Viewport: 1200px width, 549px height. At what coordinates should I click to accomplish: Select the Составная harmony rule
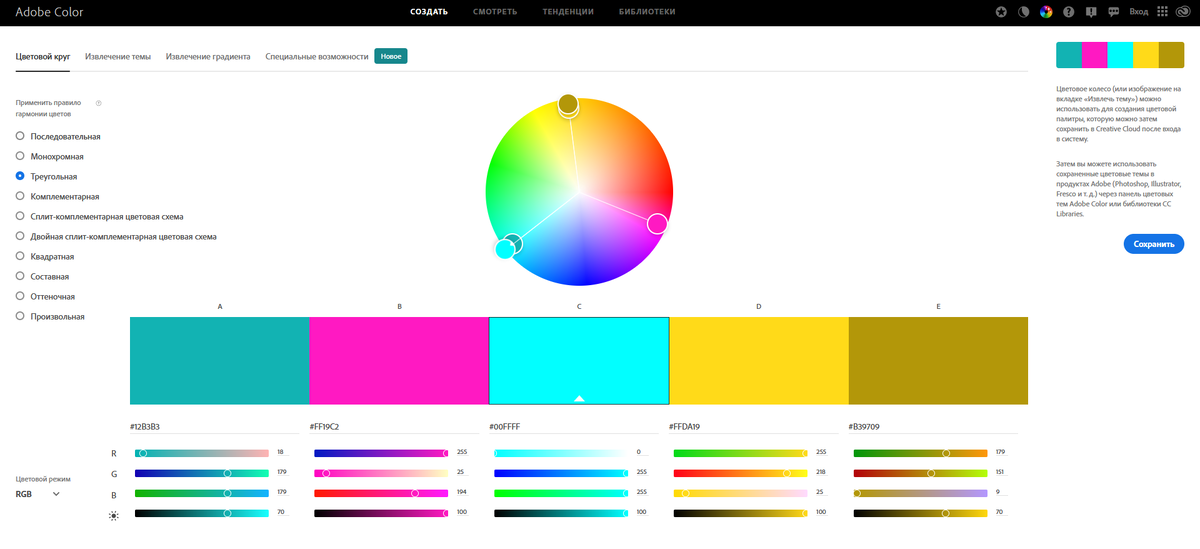tap(42, 276)
